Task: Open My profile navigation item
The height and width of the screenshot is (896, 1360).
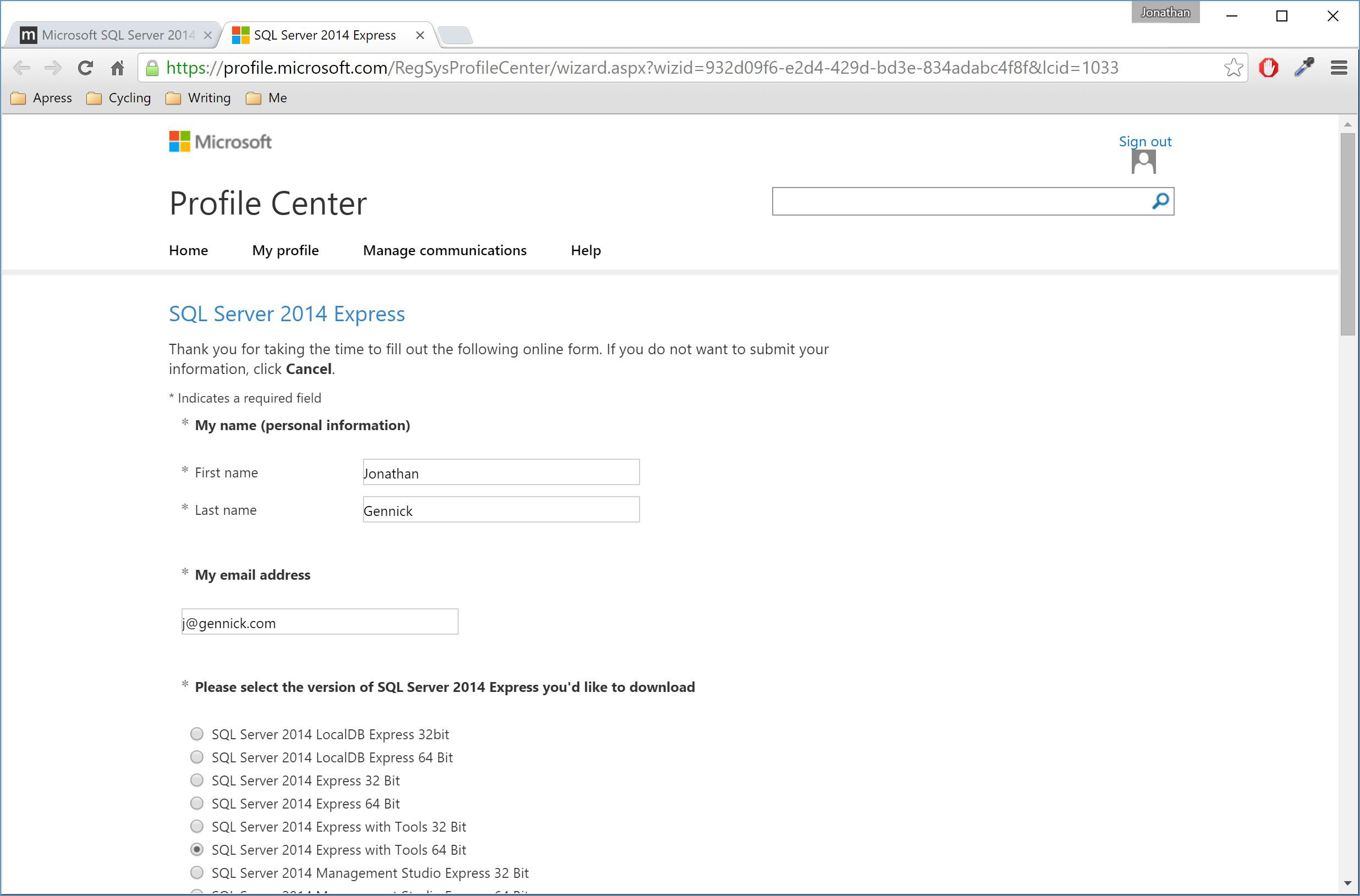Action: [286, 250]
